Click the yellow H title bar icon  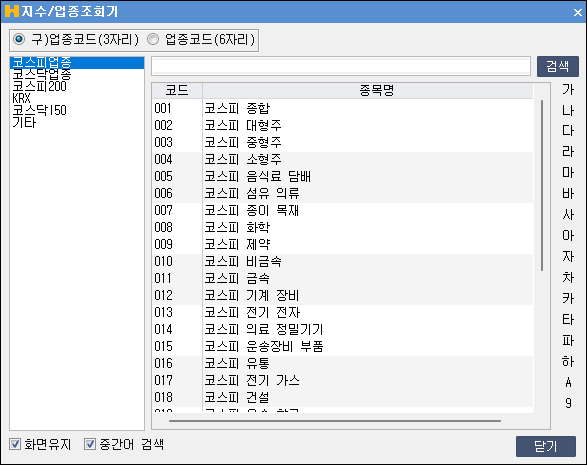pyautogui.click(x=12, y=11)
